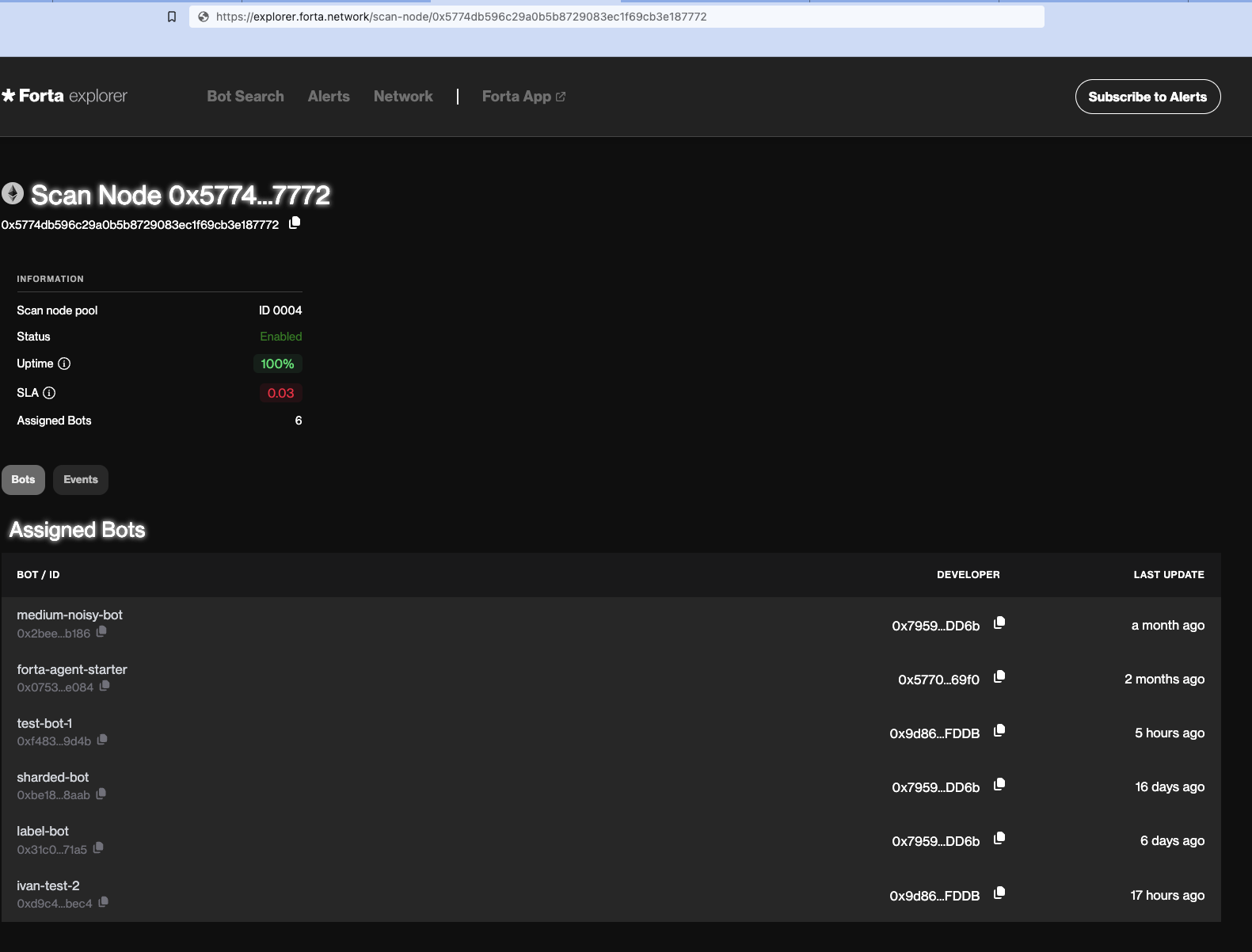Click '16 days ago' last update cell
Image resolution: width=1252 pixels, height=952 pixels.
click(1170, 787)
